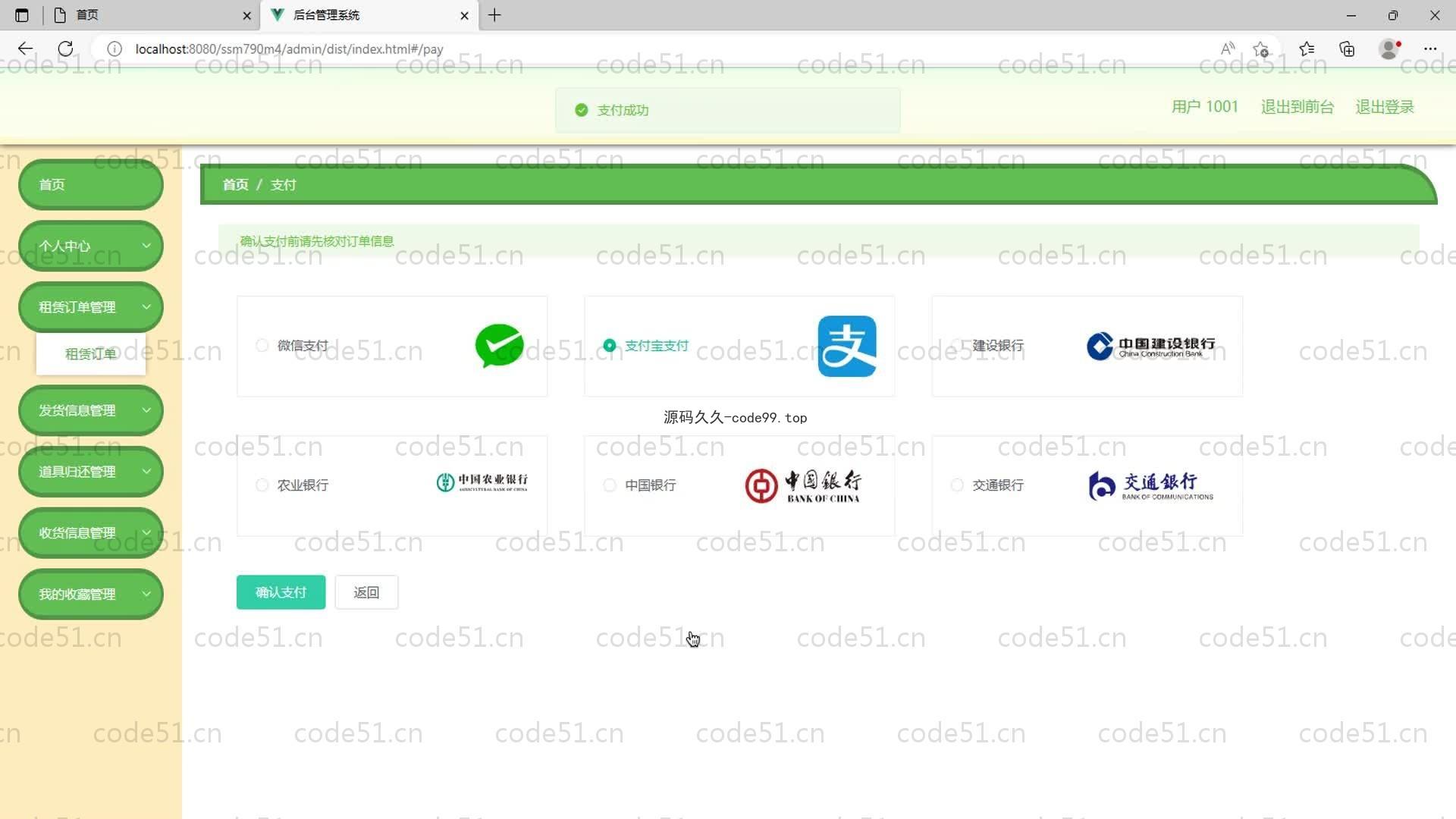Open the browser profile avatar
This screenshot has width=1456, height=819.
coord(1389,49)
